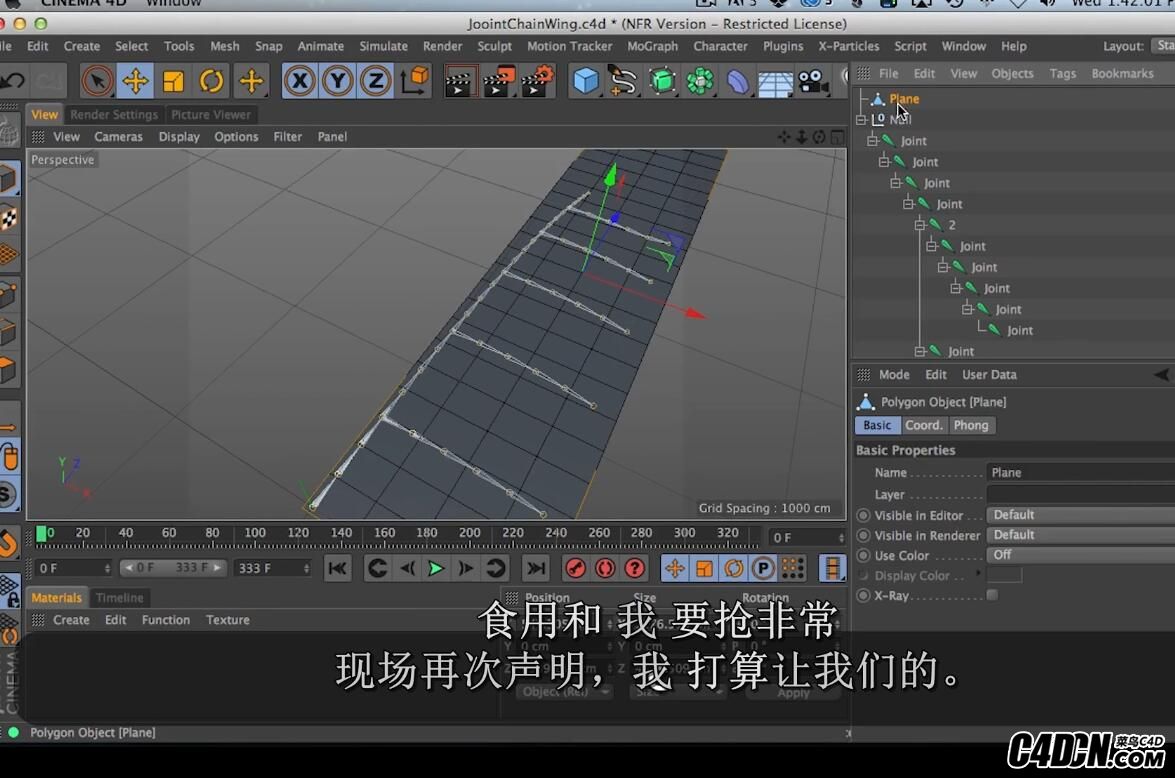
Task: Switch the coordinate system icon
Action: 414,80
